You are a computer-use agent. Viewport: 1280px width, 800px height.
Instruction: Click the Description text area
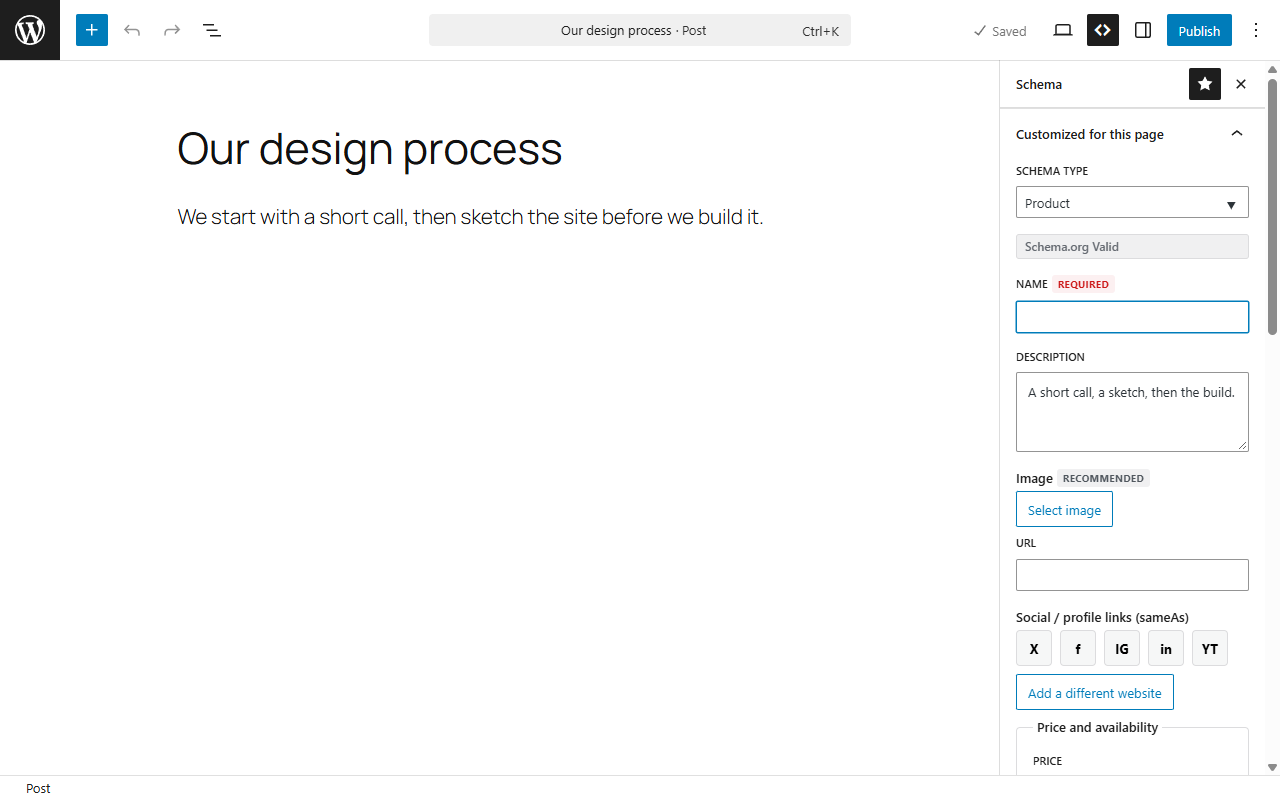[x=1132, y=412]
